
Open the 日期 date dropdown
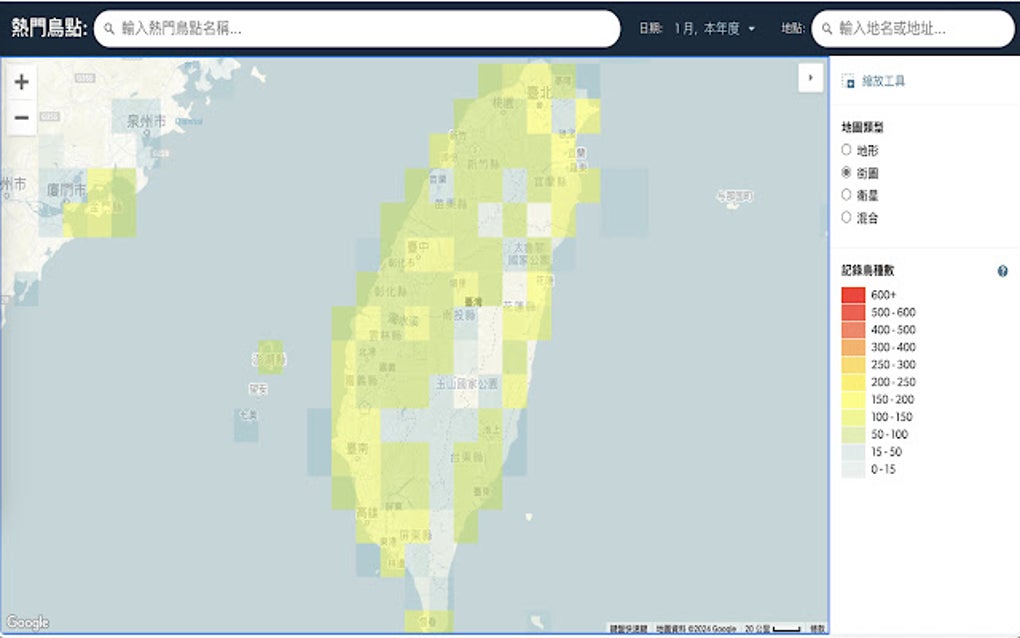pyautogui.click(x=712, y=29)
